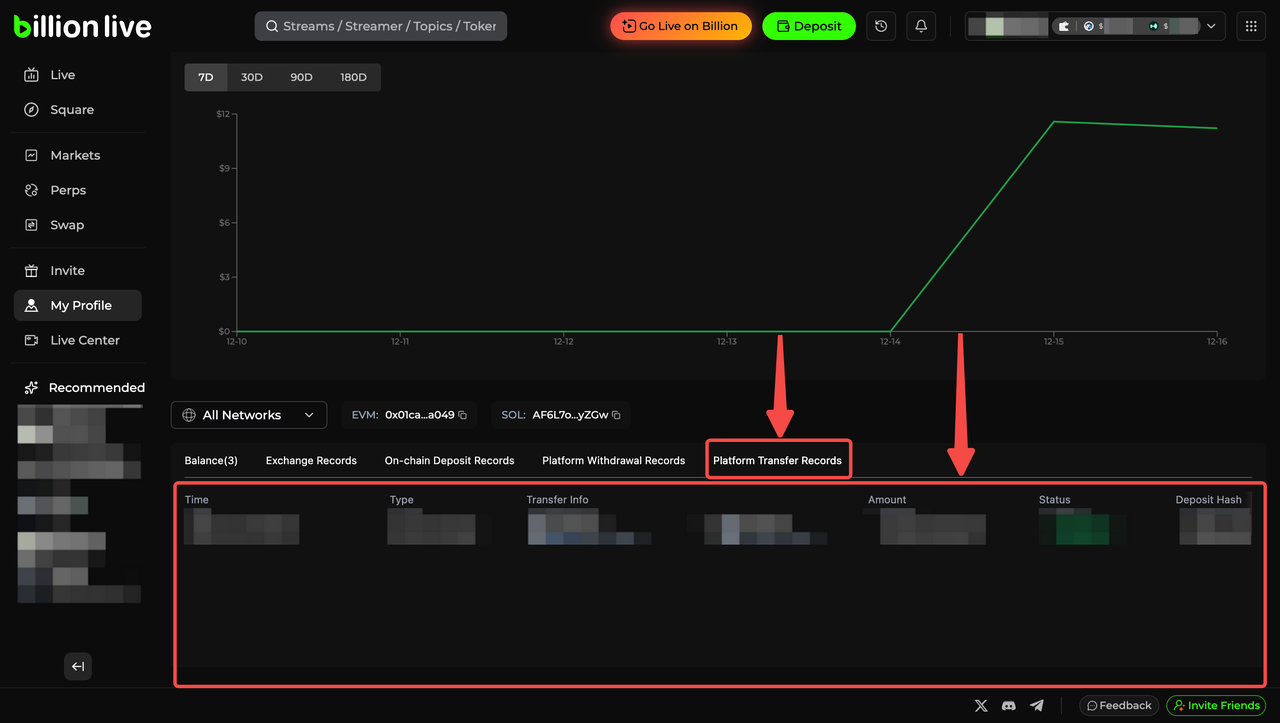Click the Deposit button
The width and height of the screenshot is (1280, 723).
(x=809, y=26)
